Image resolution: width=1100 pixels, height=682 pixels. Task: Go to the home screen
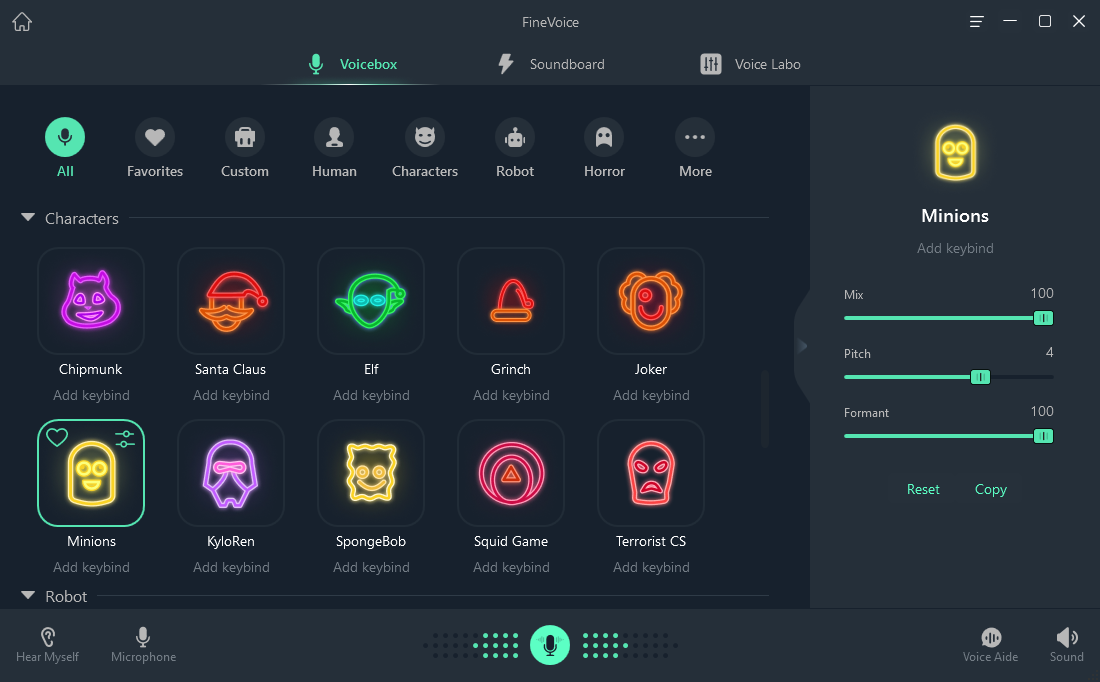pos(22,22)
